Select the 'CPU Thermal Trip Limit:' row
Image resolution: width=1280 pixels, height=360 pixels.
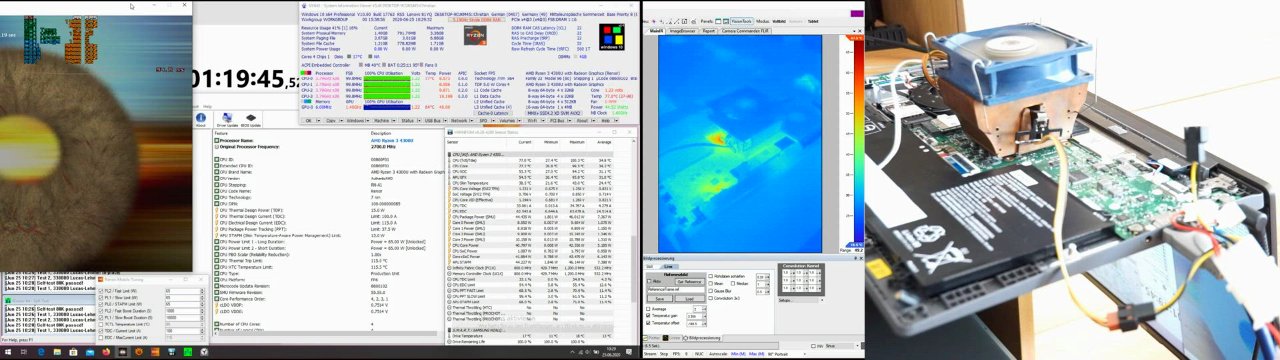[x=327, y=261]
